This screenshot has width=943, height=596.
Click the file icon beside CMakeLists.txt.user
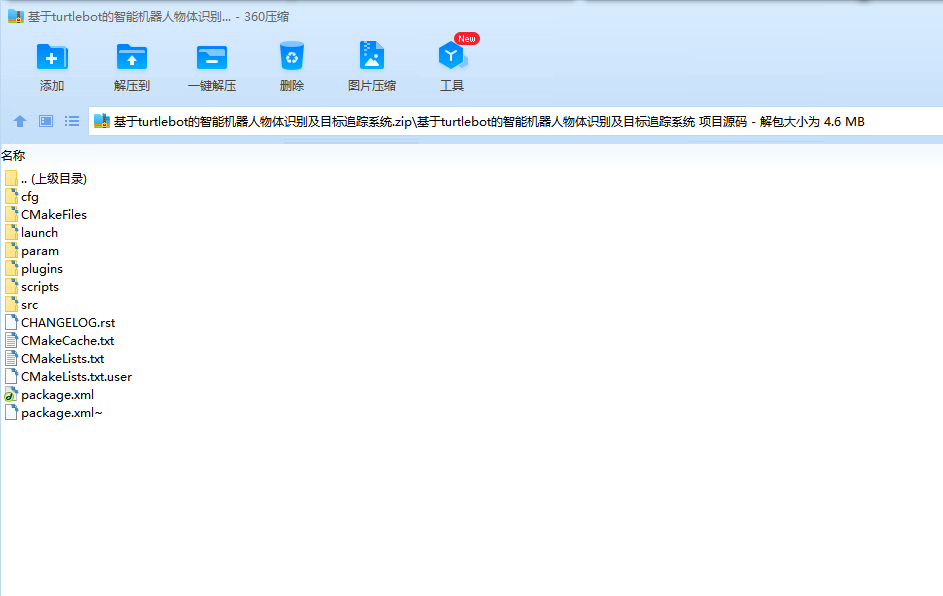11,376
